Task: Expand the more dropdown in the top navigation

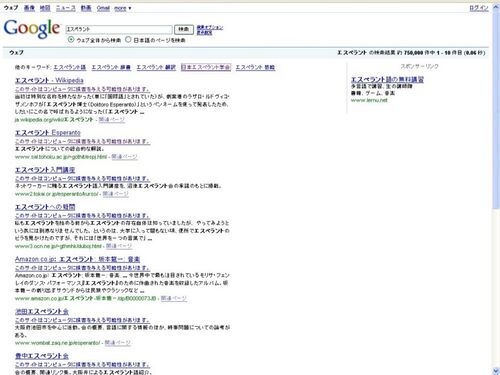Action: [122, 8]
